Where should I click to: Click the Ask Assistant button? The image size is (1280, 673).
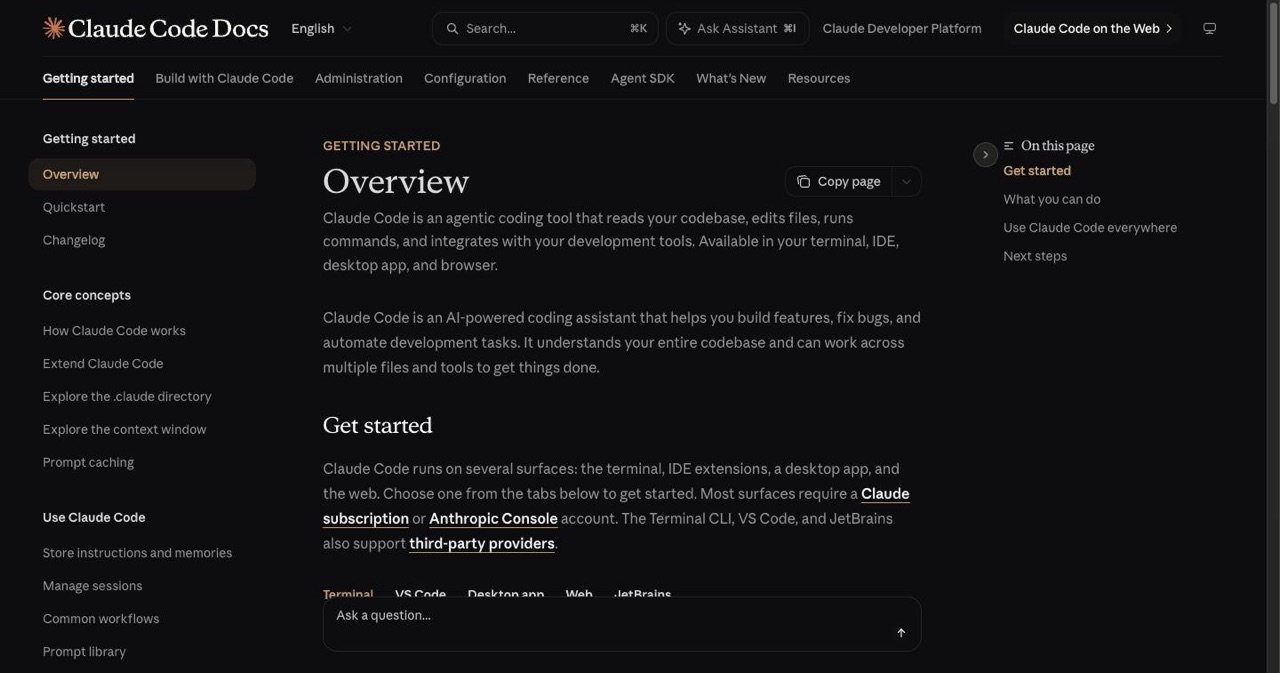pyautogui.click(x=737, y=29)
